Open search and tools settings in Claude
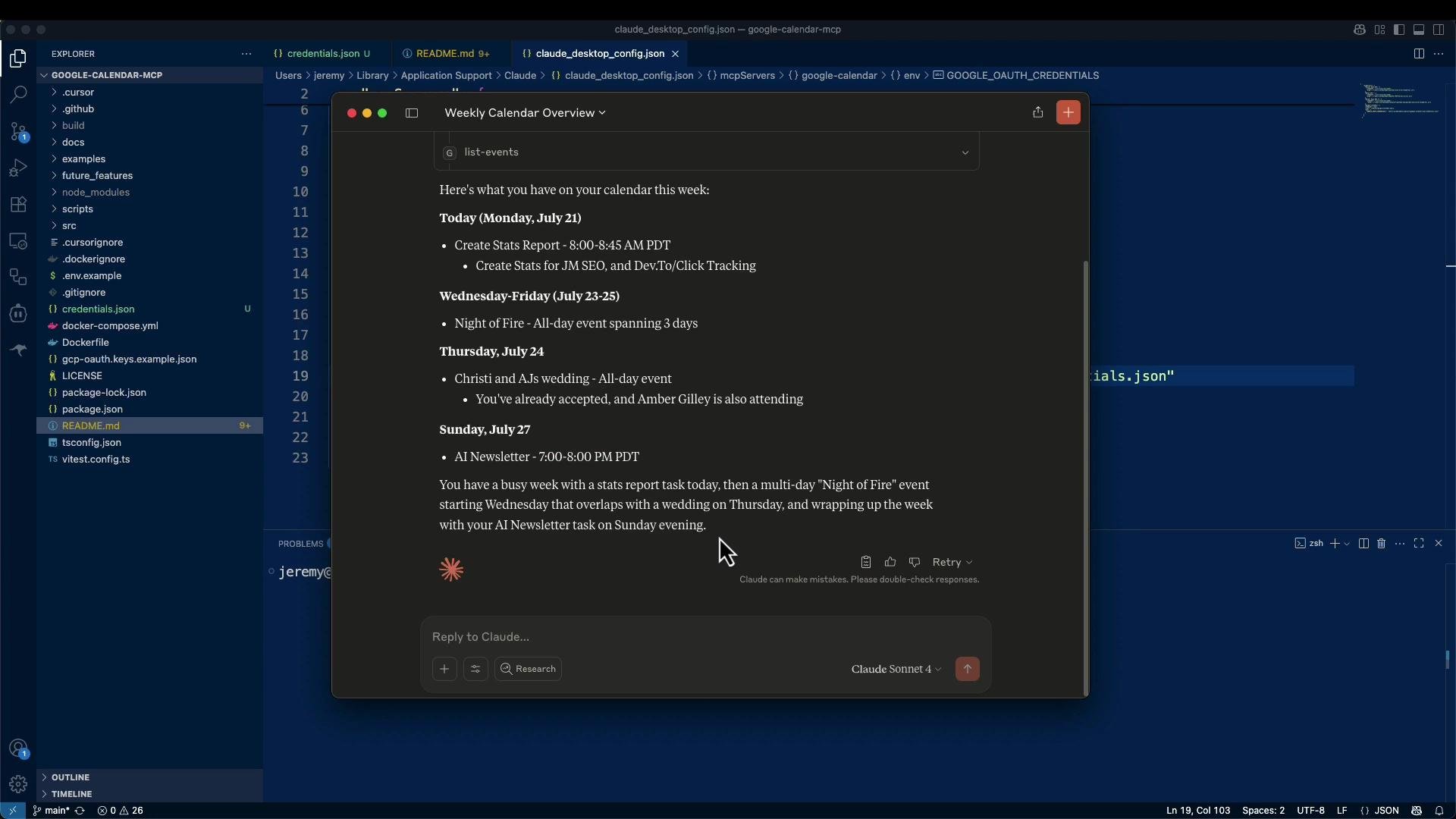Viewport: 1456px width, 819px height. coord(475,669)
